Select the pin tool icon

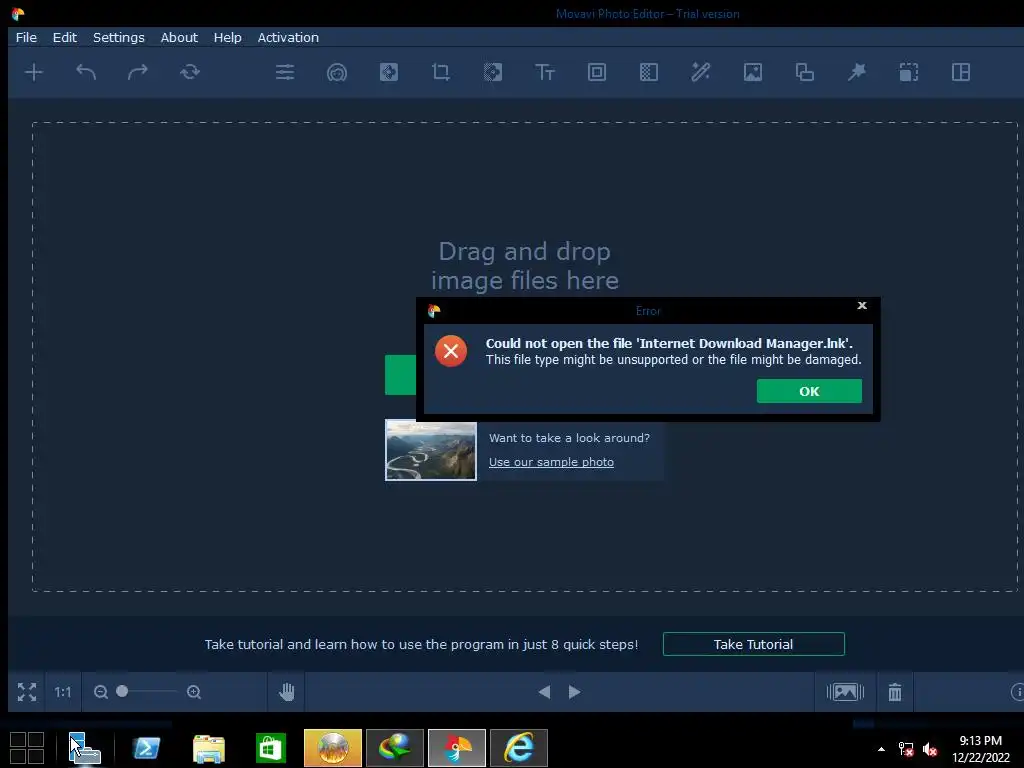[x=857, y=72]
